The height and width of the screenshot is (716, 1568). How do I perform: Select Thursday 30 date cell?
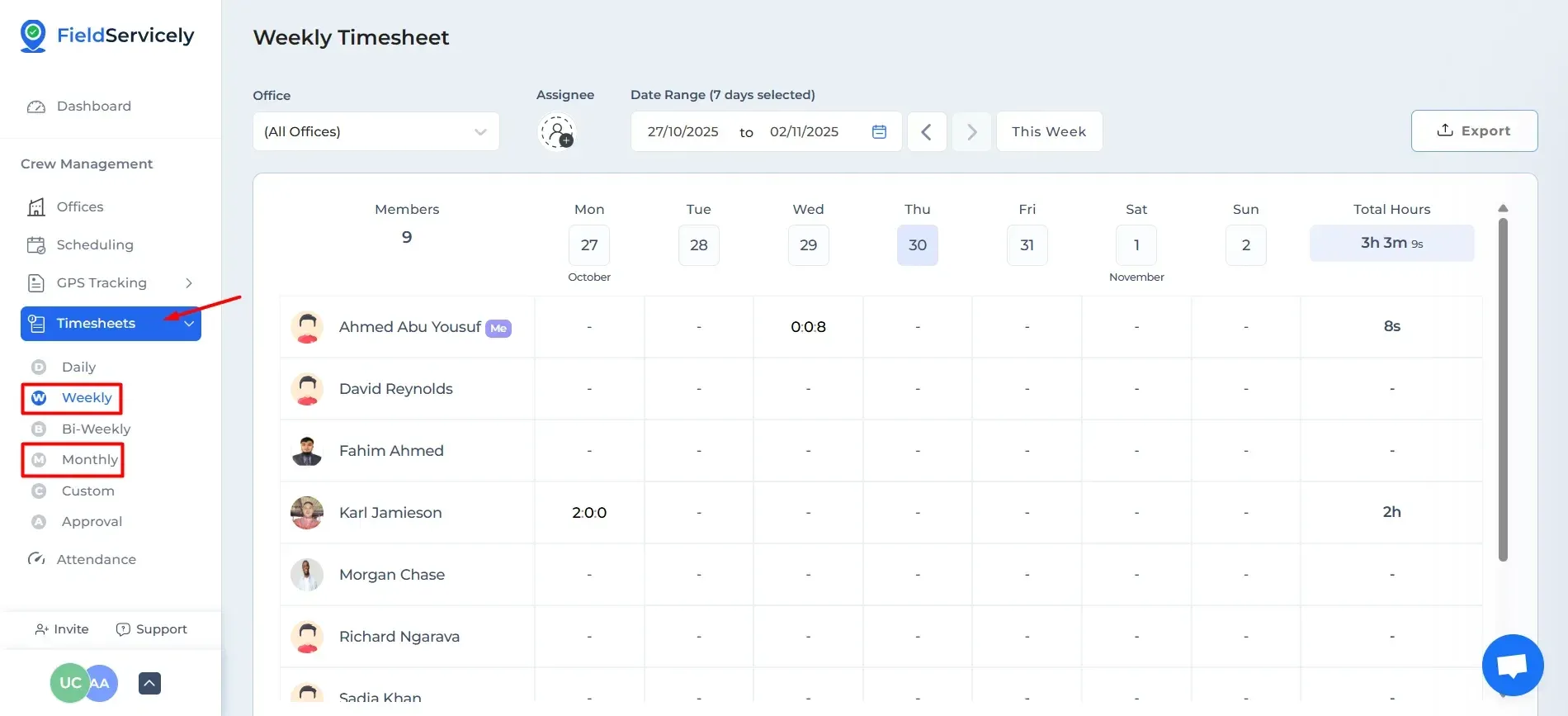tap(917, 245)
